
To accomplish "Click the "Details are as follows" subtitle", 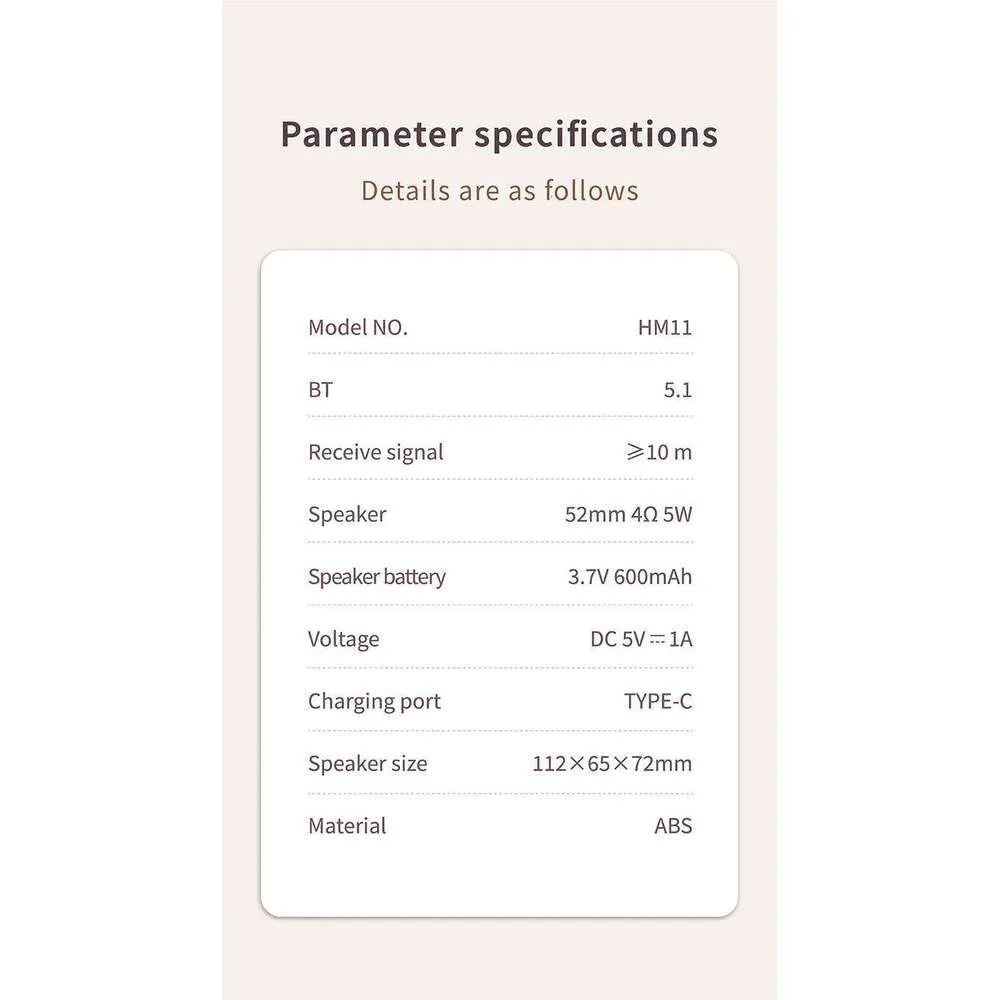I will [499, 190].
